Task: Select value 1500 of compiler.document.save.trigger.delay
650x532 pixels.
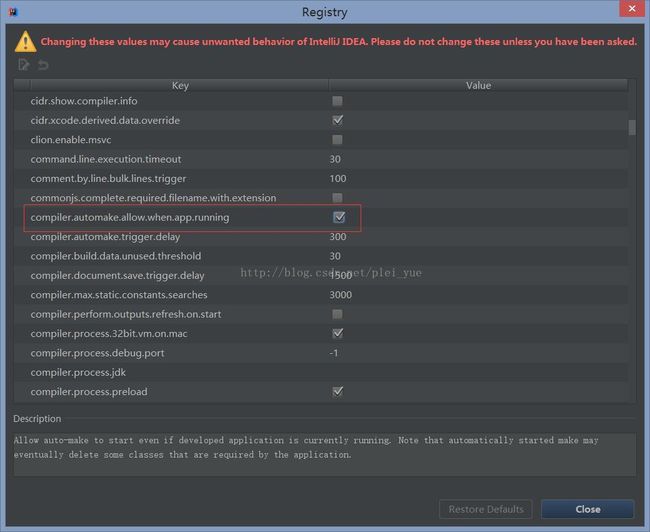Action: (x=341, y=275)
